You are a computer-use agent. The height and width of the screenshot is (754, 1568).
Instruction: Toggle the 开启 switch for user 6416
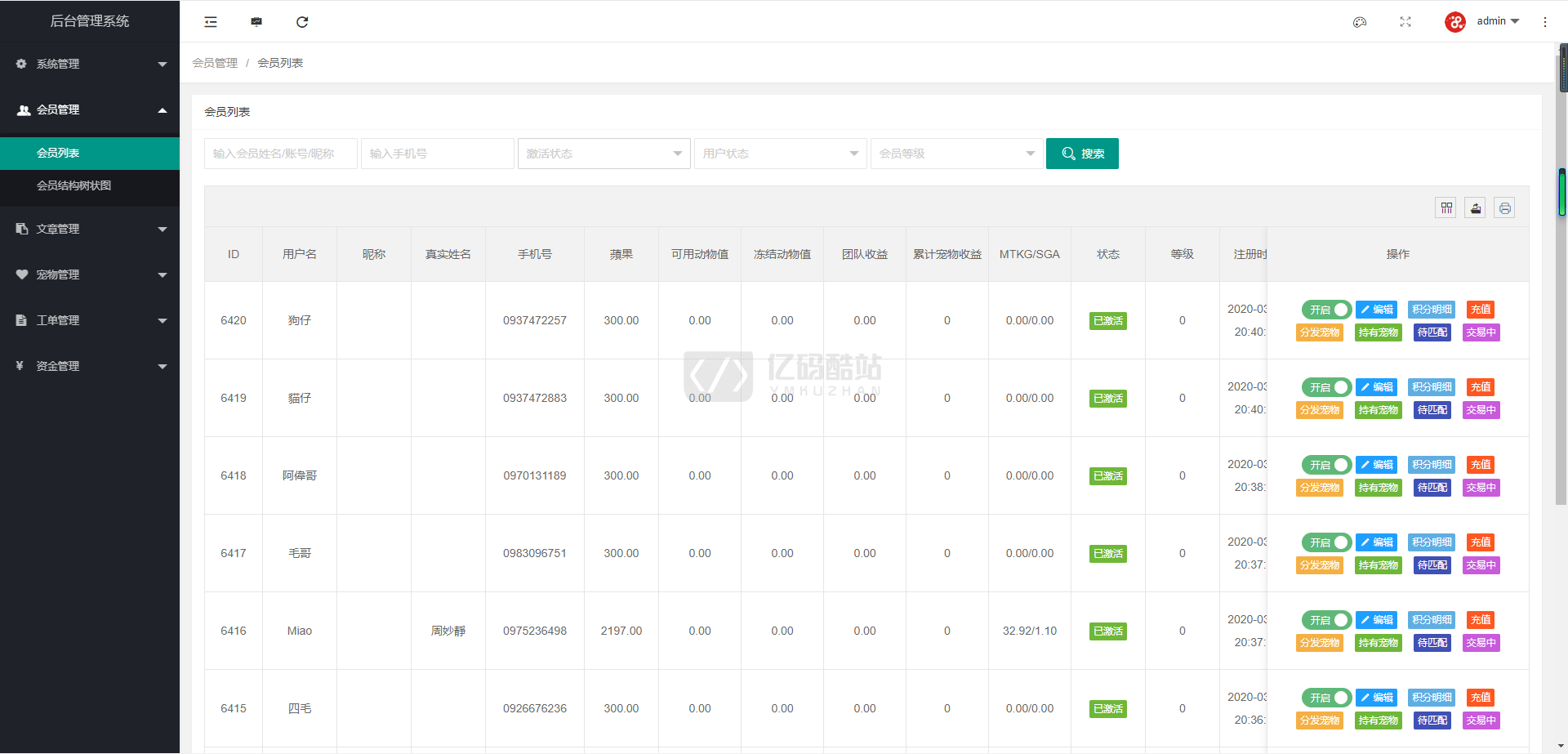(x=1326, y=620)
